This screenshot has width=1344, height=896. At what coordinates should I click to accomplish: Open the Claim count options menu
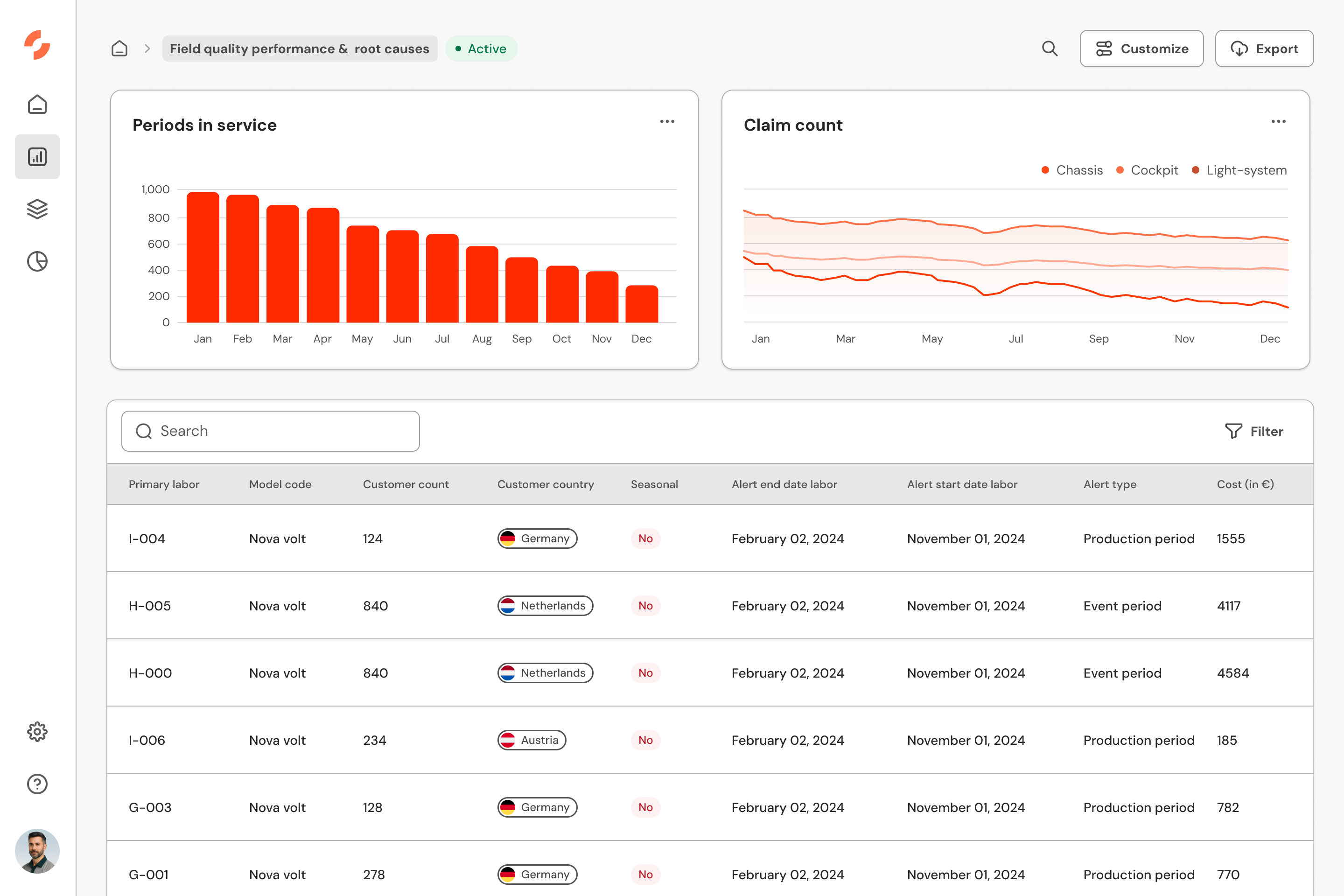[1279, 121]
